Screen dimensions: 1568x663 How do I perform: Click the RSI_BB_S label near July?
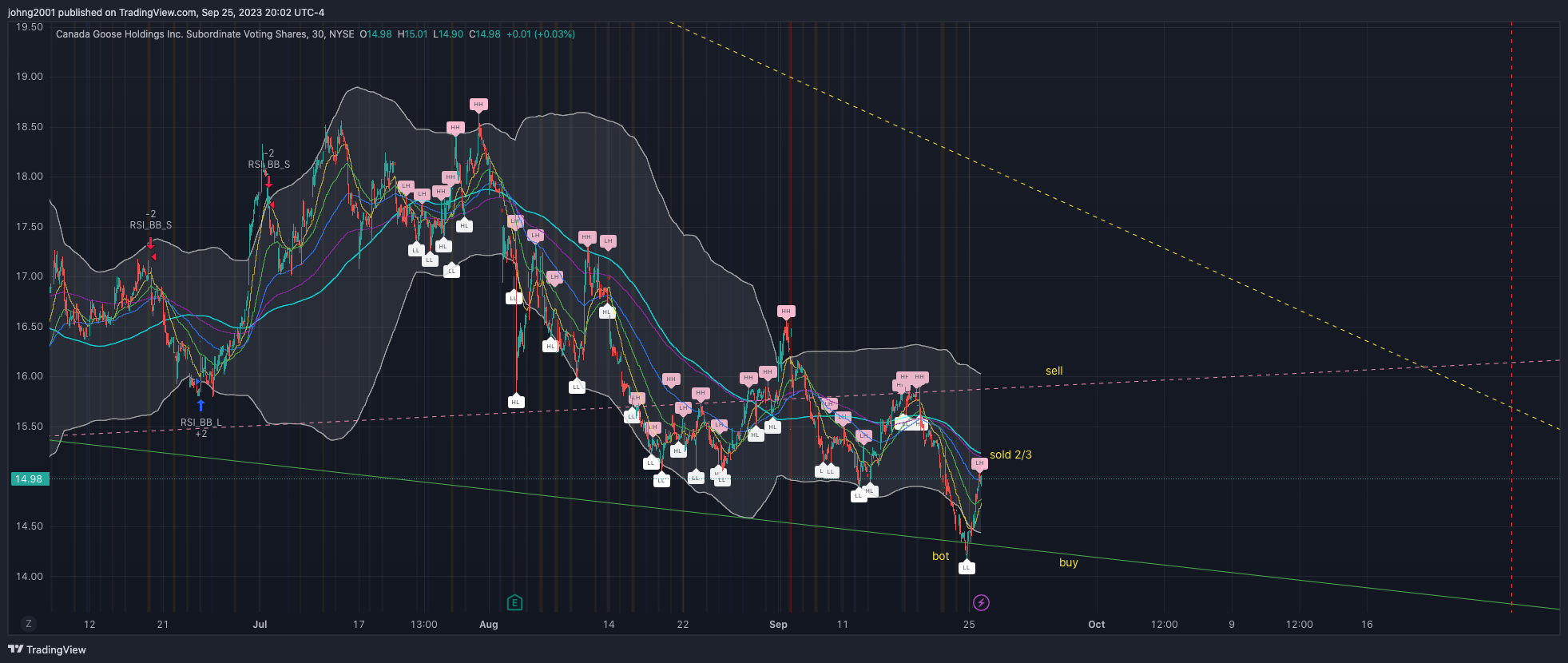click(269, 165)
